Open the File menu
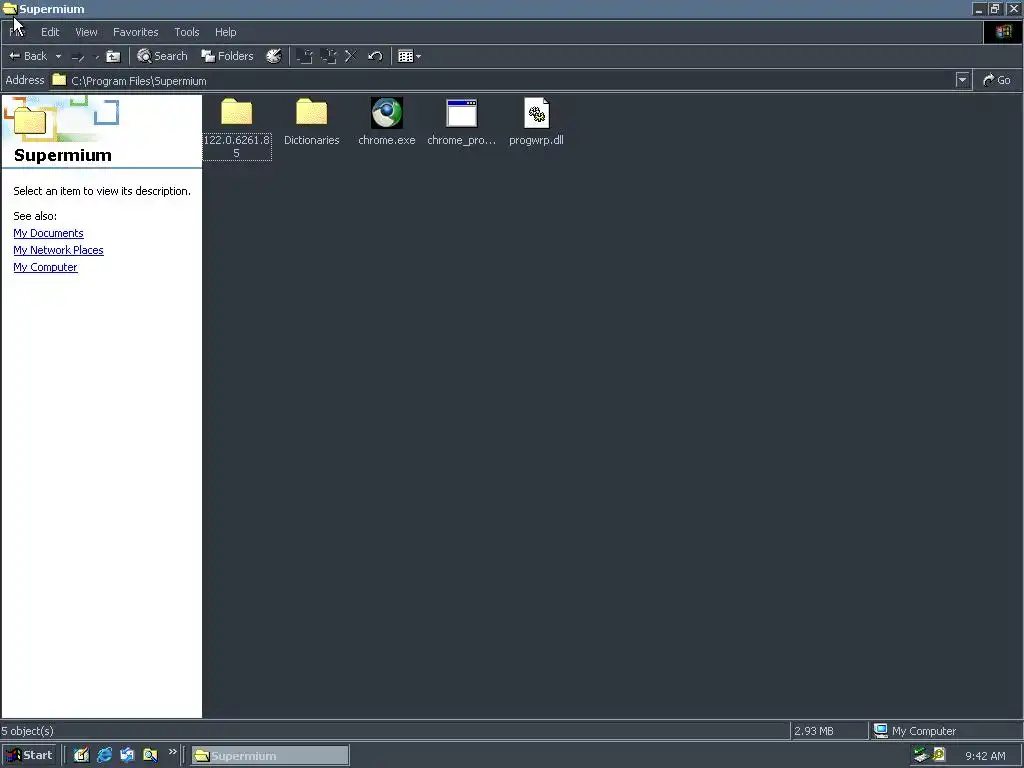 click(x=17, y=32)
